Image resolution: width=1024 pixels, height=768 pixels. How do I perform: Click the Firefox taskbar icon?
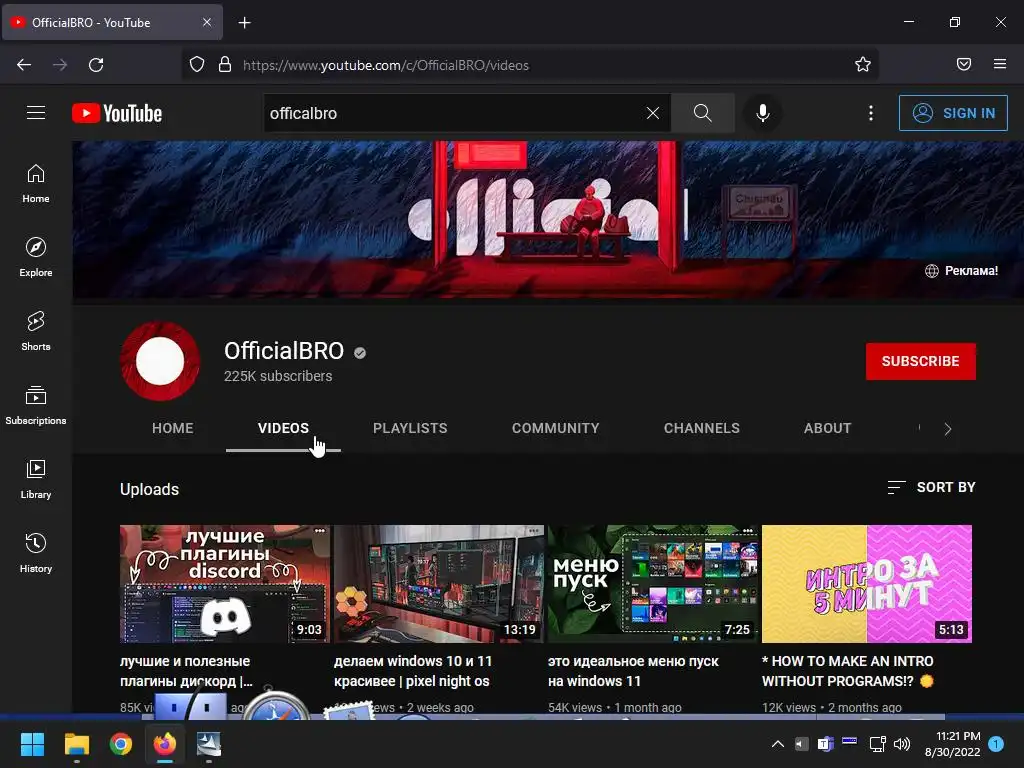point(165,744)
